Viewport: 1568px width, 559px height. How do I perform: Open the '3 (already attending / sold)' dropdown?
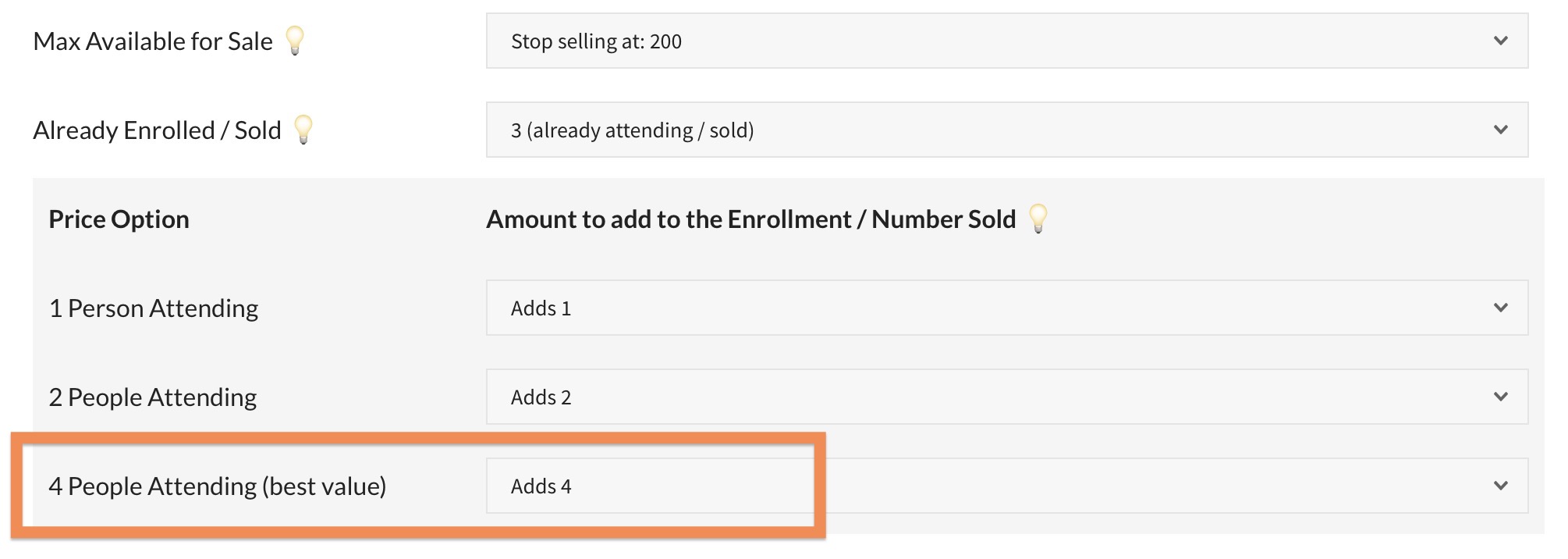[1006, 130]
